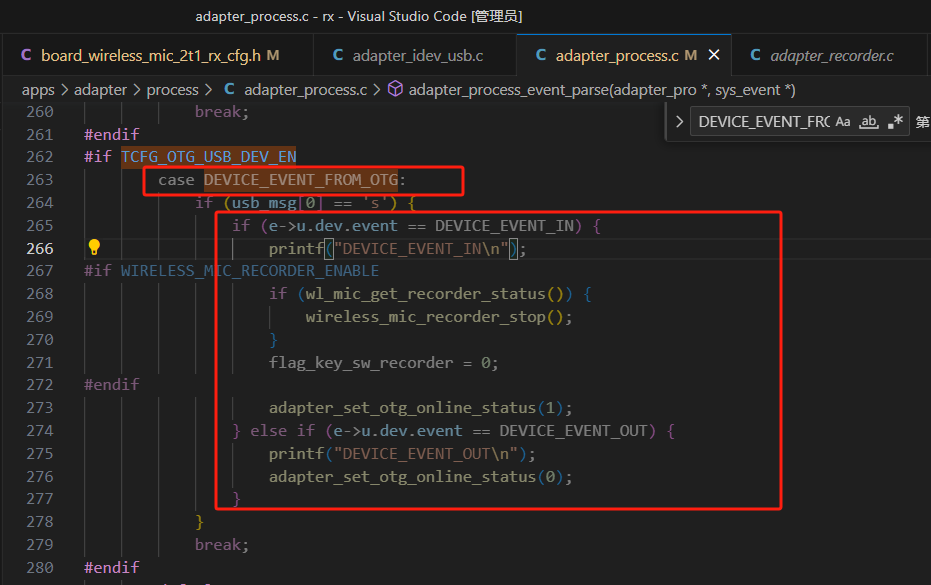Image resolution: width=931 pixels, height=585 pixels.
Task: Click the break statement on line 279
Action: click(x=221, y=545)
